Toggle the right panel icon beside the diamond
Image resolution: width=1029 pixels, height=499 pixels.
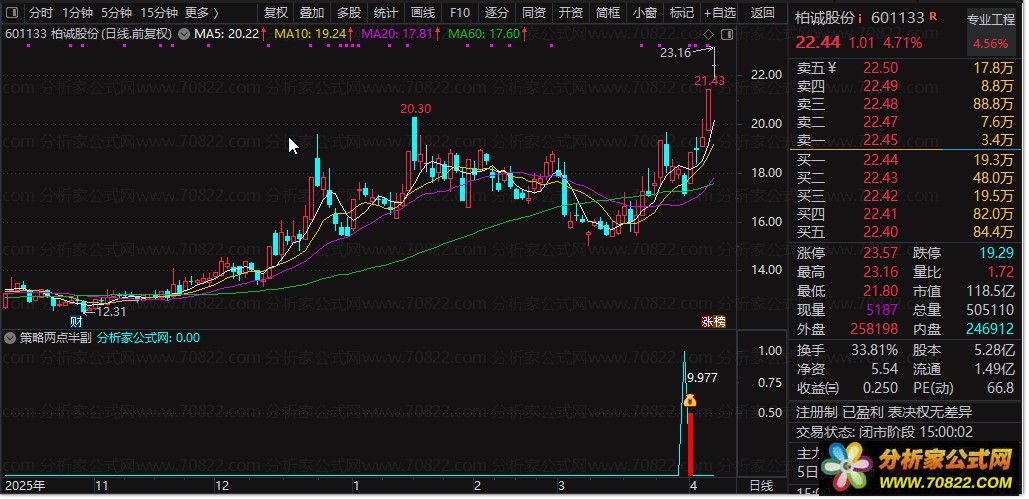726,33
